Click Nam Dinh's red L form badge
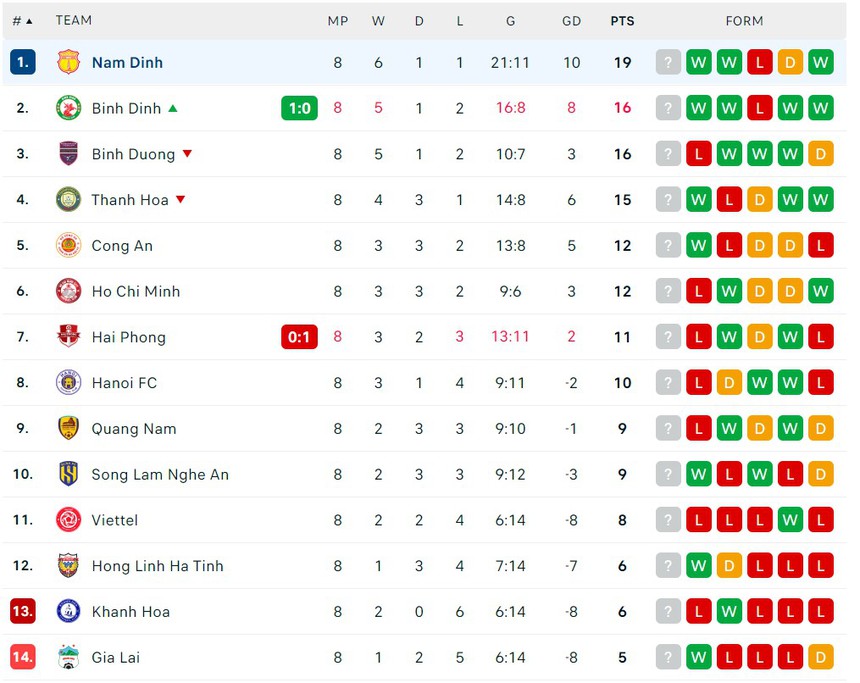The image size is (860, 683). [760, 62]
